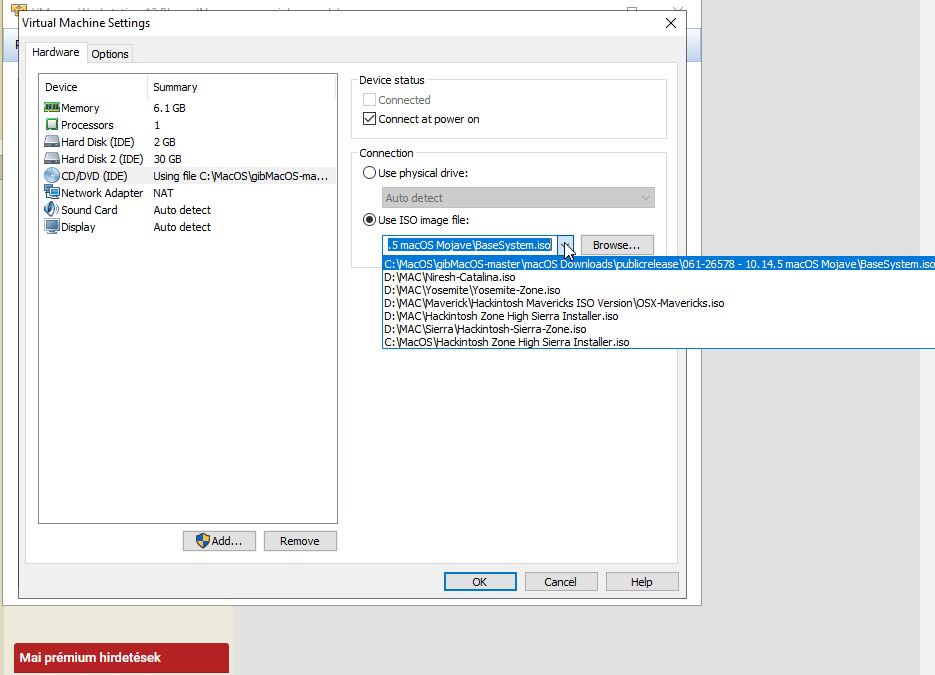The height and width of the screenshot is (675, 935).
Task: Confirm settings with OK button
Action: click(480, 582)
